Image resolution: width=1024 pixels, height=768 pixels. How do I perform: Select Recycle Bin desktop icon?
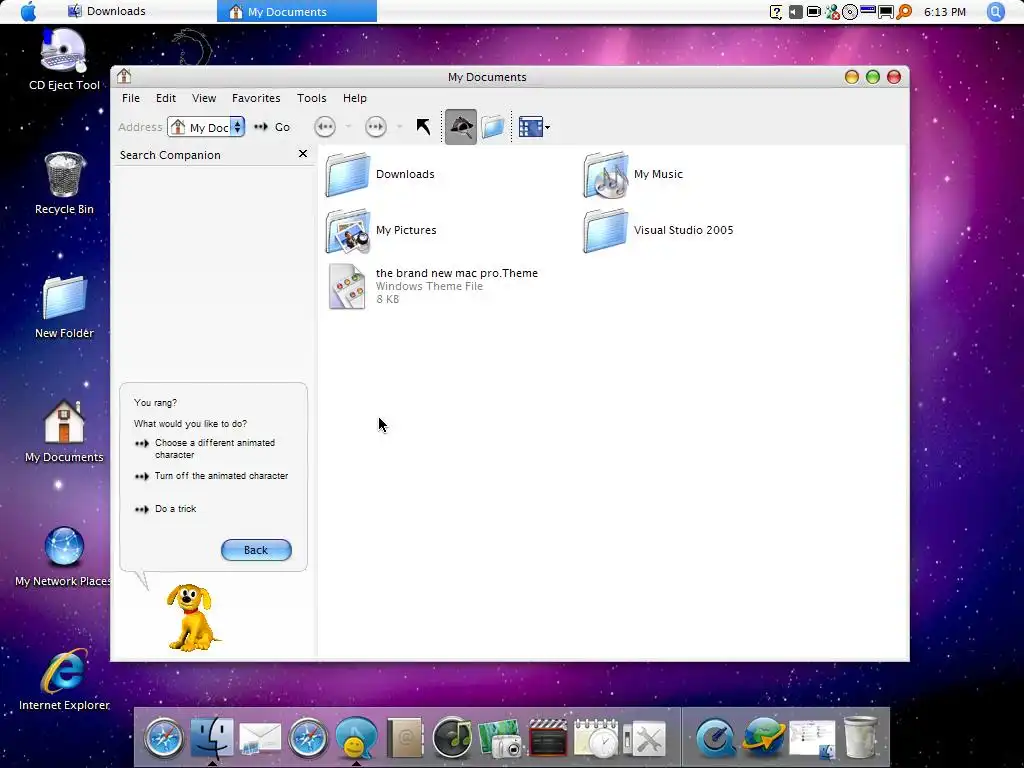[64, 184]
